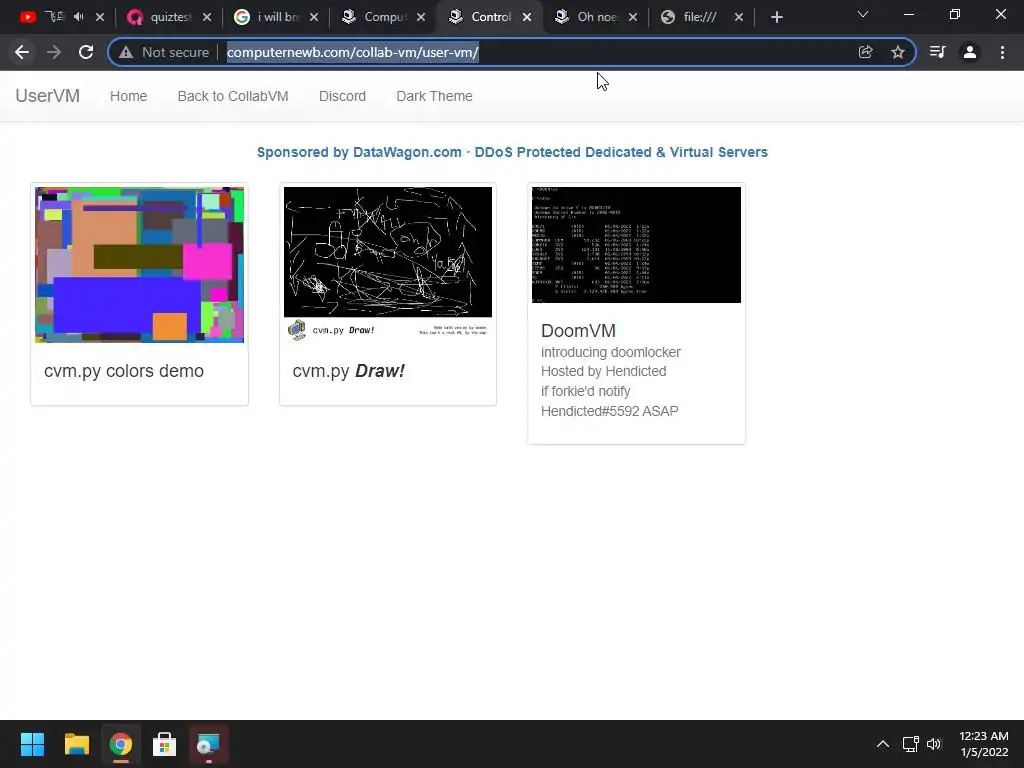Open the DoomVM console thumbnail
Viewport: 1024px width, 768px height.
click(x=636, y=245)
